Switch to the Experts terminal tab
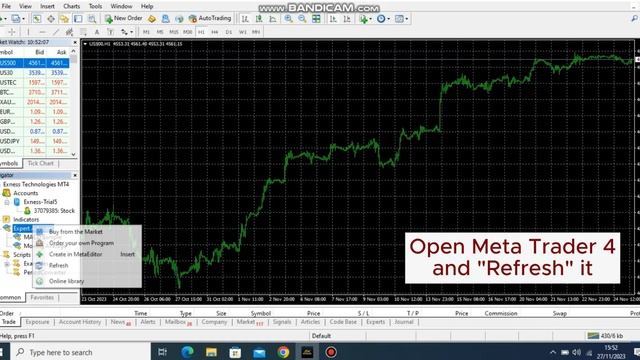Viewport: 640px width, 360px height. tap(376, 322)
